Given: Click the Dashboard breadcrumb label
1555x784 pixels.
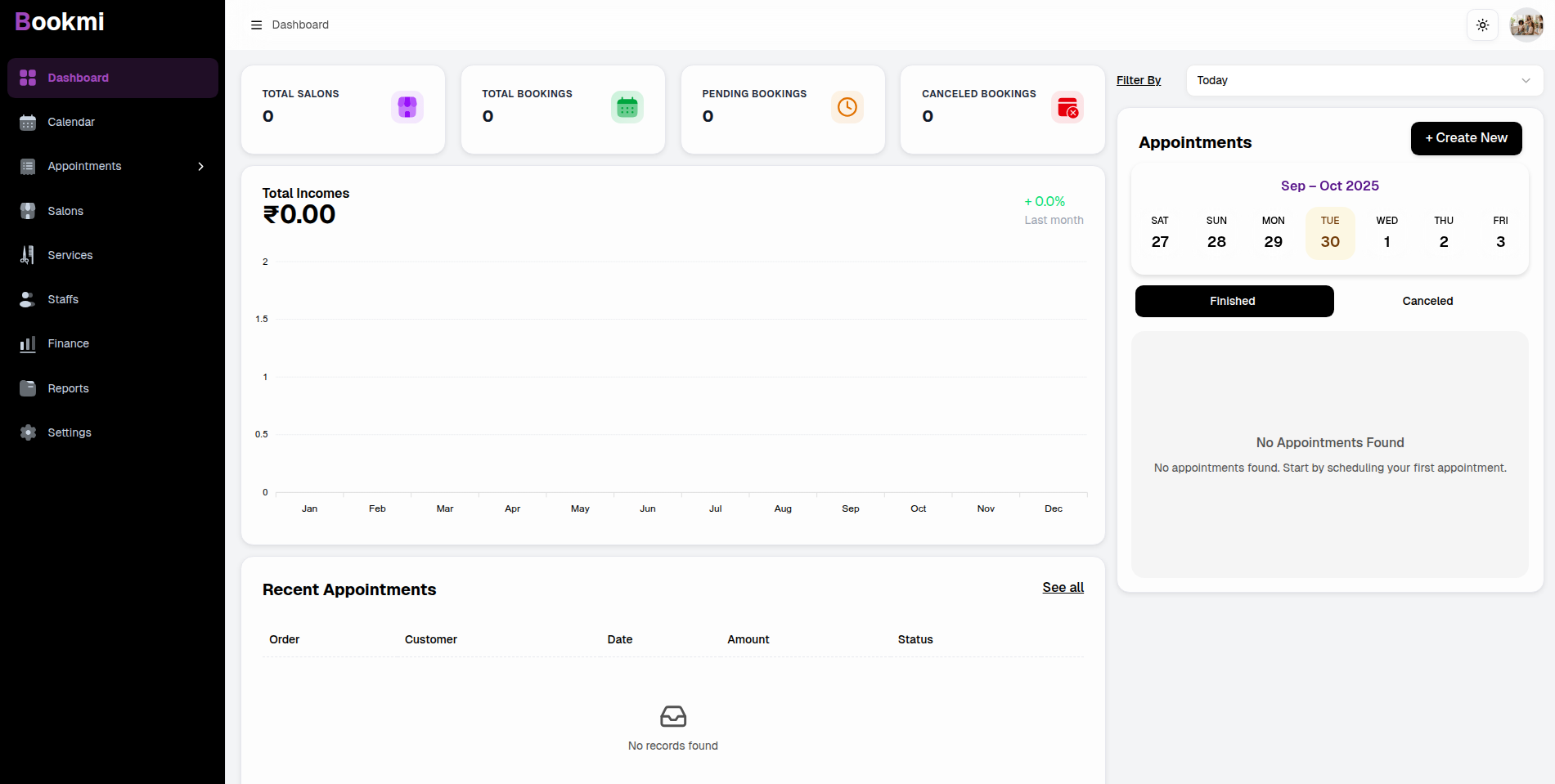Looking at the screenshot, I should point(300,25).
